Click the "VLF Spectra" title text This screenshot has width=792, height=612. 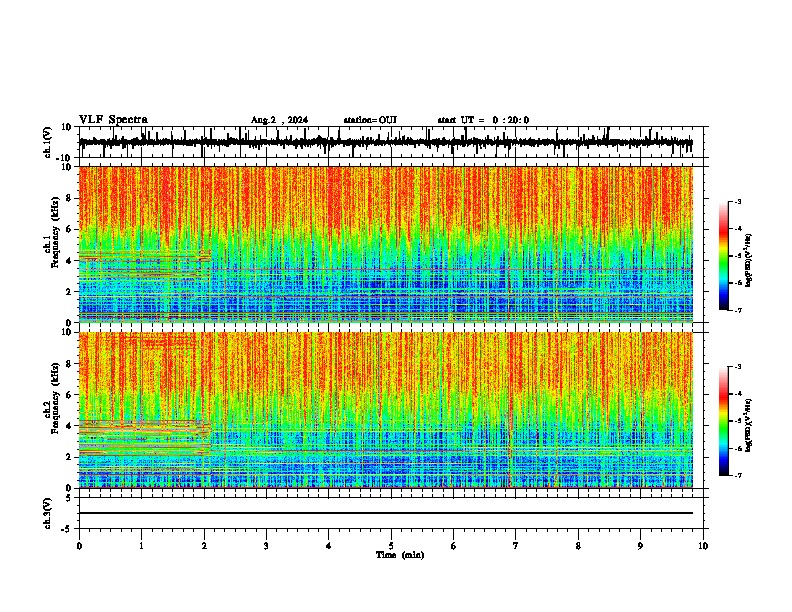[113, 120]
